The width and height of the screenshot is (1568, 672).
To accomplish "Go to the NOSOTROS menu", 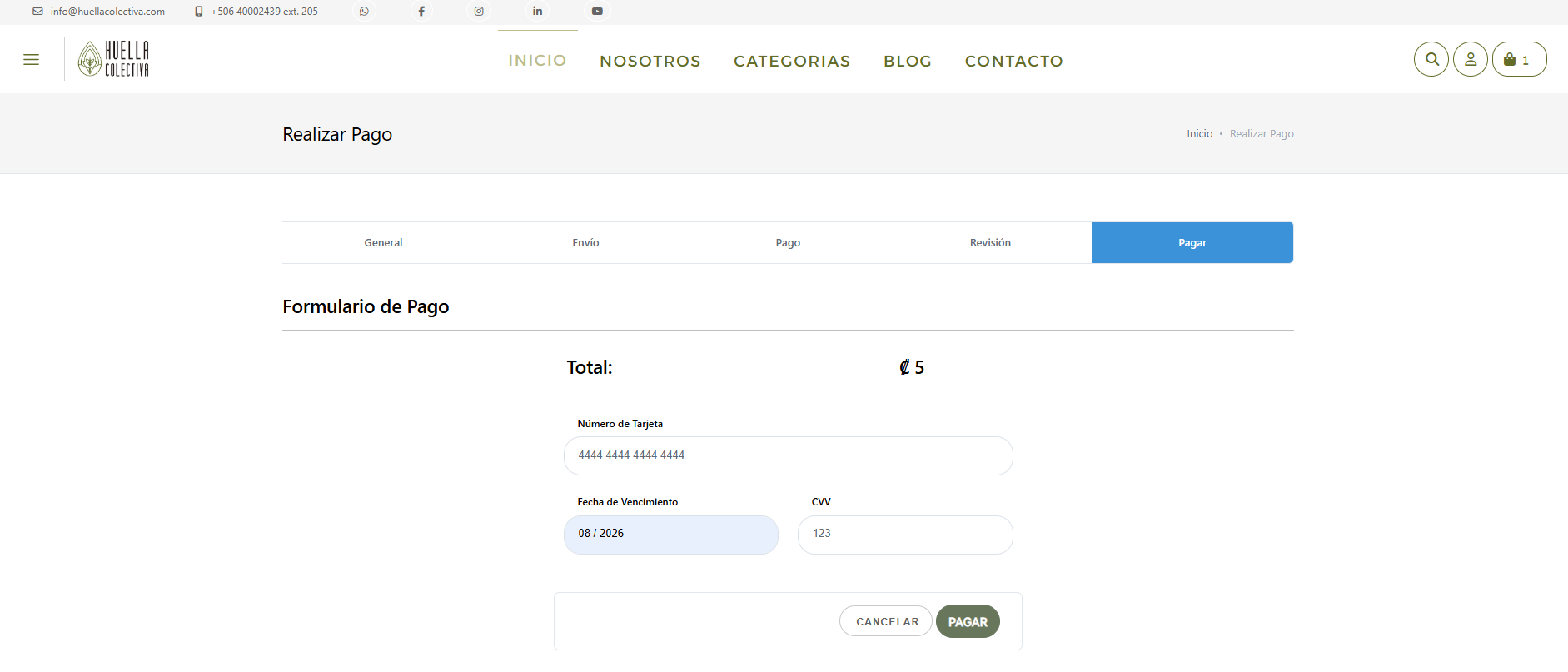I will click(x=650, y=61).
